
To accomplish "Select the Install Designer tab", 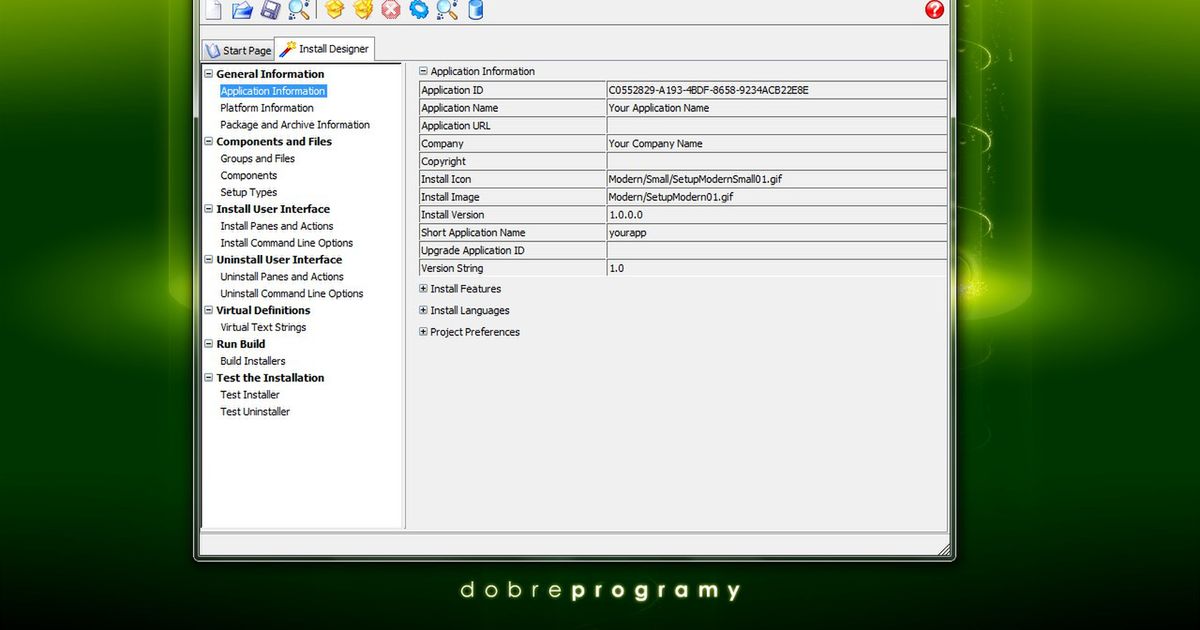I will 324,48.
